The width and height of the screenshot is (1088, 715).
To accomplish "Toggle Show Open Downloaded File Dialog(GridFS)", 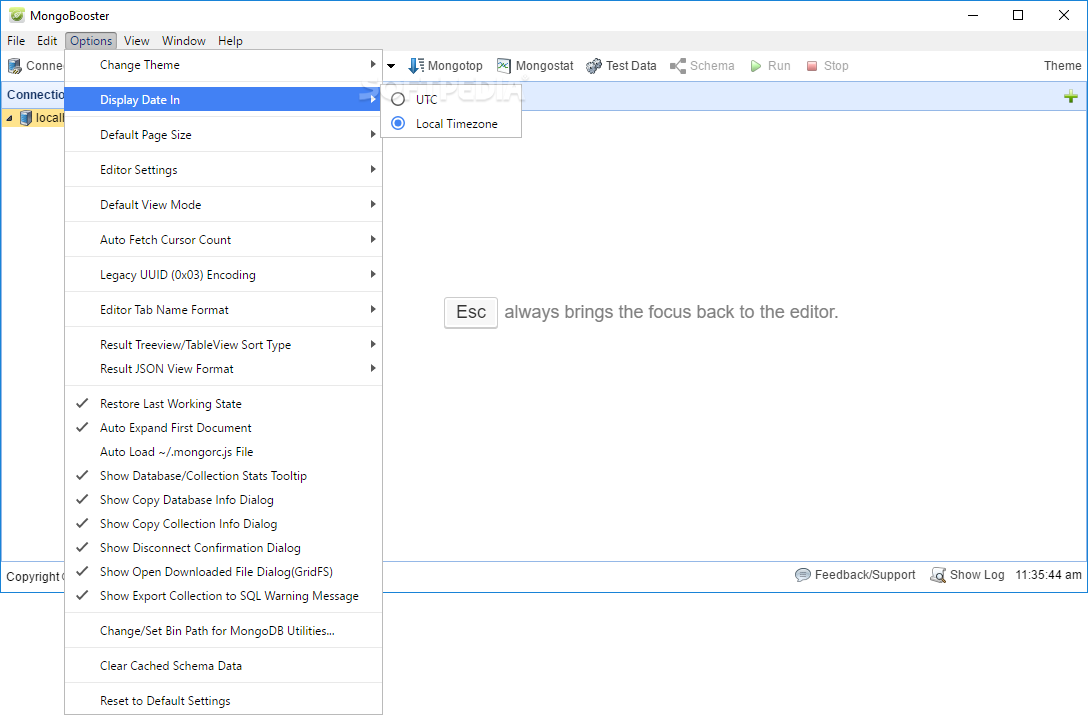I will coord(223,572).
